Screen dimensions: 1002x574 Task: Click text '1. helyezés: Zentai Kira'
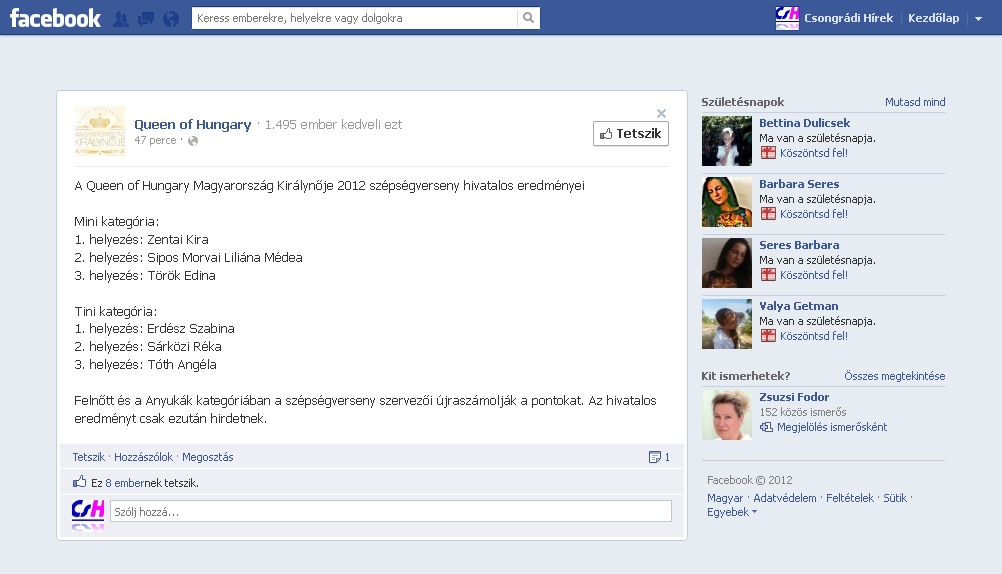[141, 240]
